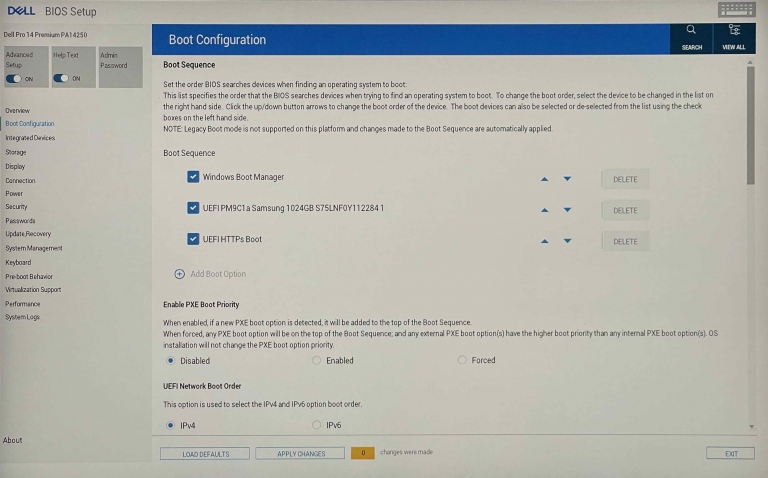Click Load Defaults button
The width and height of the screenshot is (768, 478).
205,454
